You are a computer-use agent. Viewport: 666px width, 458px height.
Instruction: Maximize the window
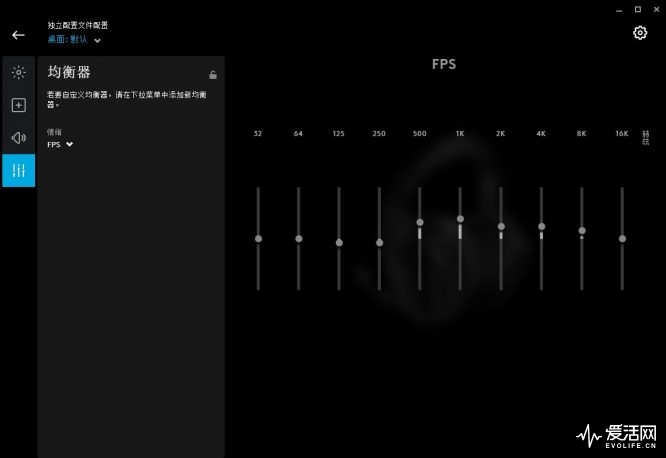click(638, 9)
